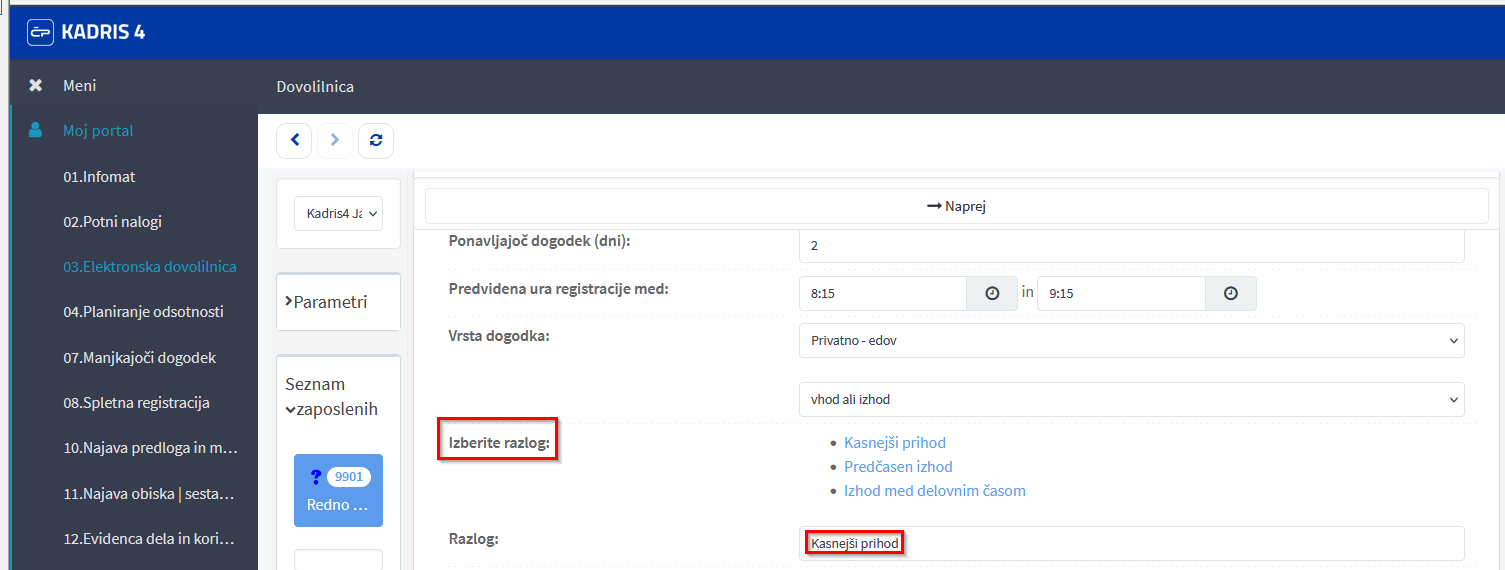Click the Moj portal user icon
This screenshot has width=1505, height=570.
click(x=36, y=130)
